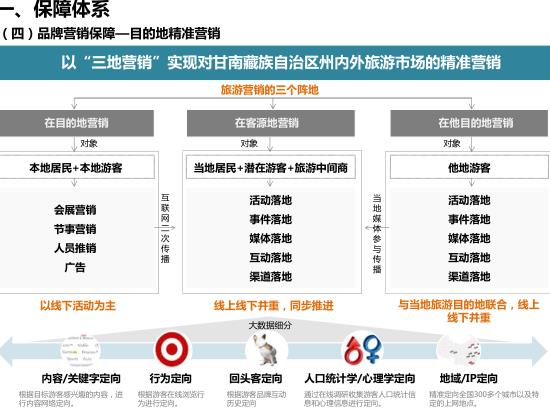The width and height of the screenshot is (550, 417).
Task: Select the 在目的地营销 gray header box
Action: 76,123
